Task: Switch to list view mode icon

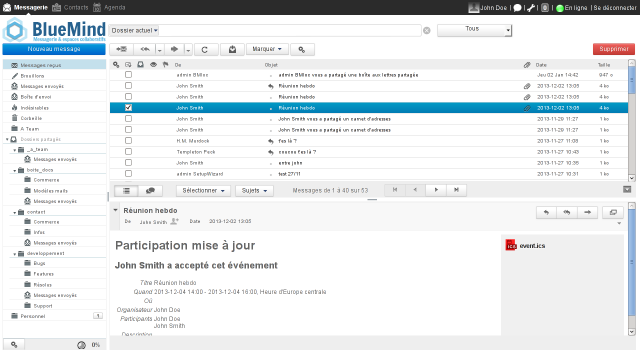Action: pos(126,191)
